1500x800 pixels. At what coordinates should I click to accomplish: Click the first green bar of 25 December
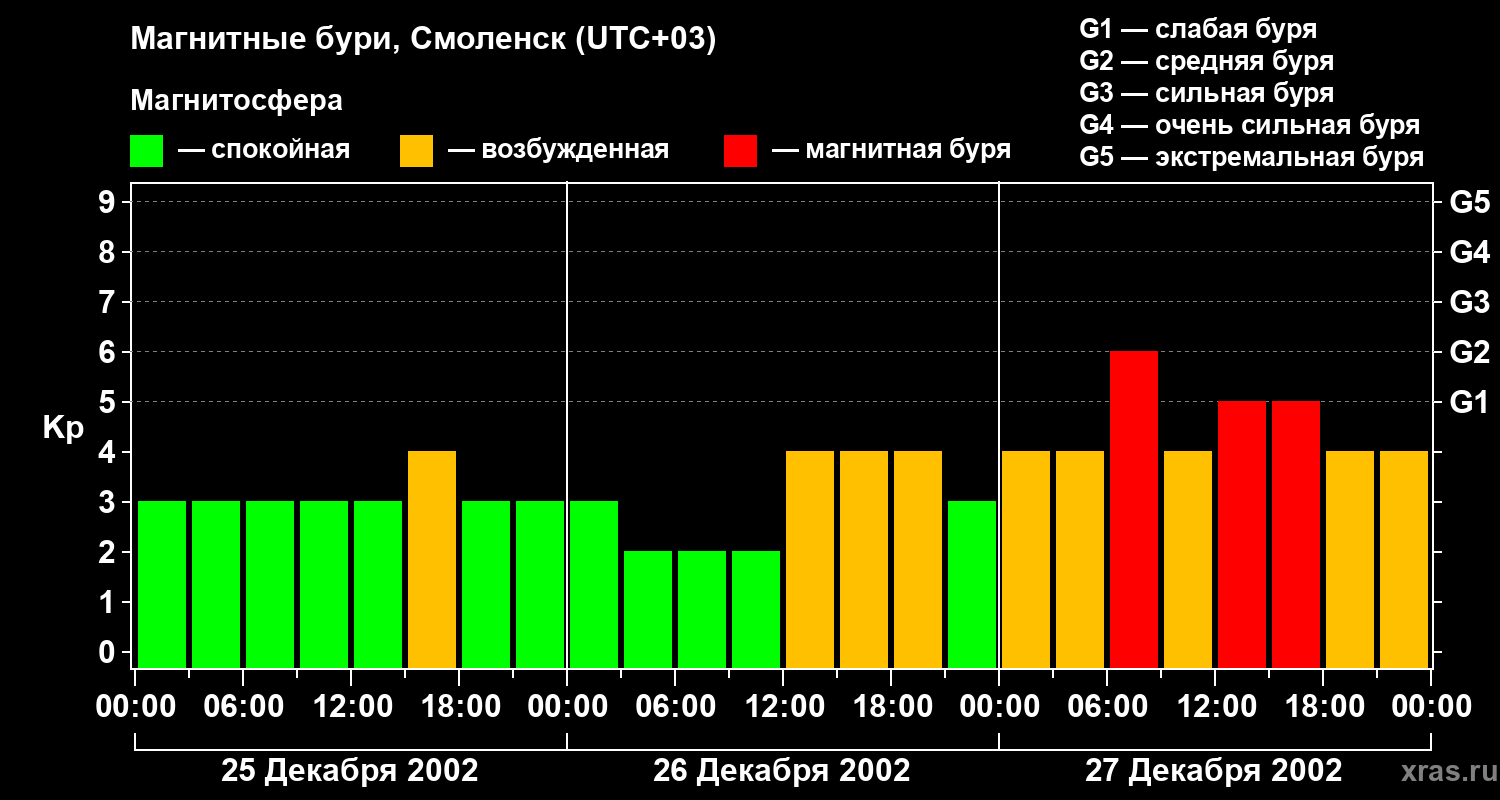(x=162, y=584)
